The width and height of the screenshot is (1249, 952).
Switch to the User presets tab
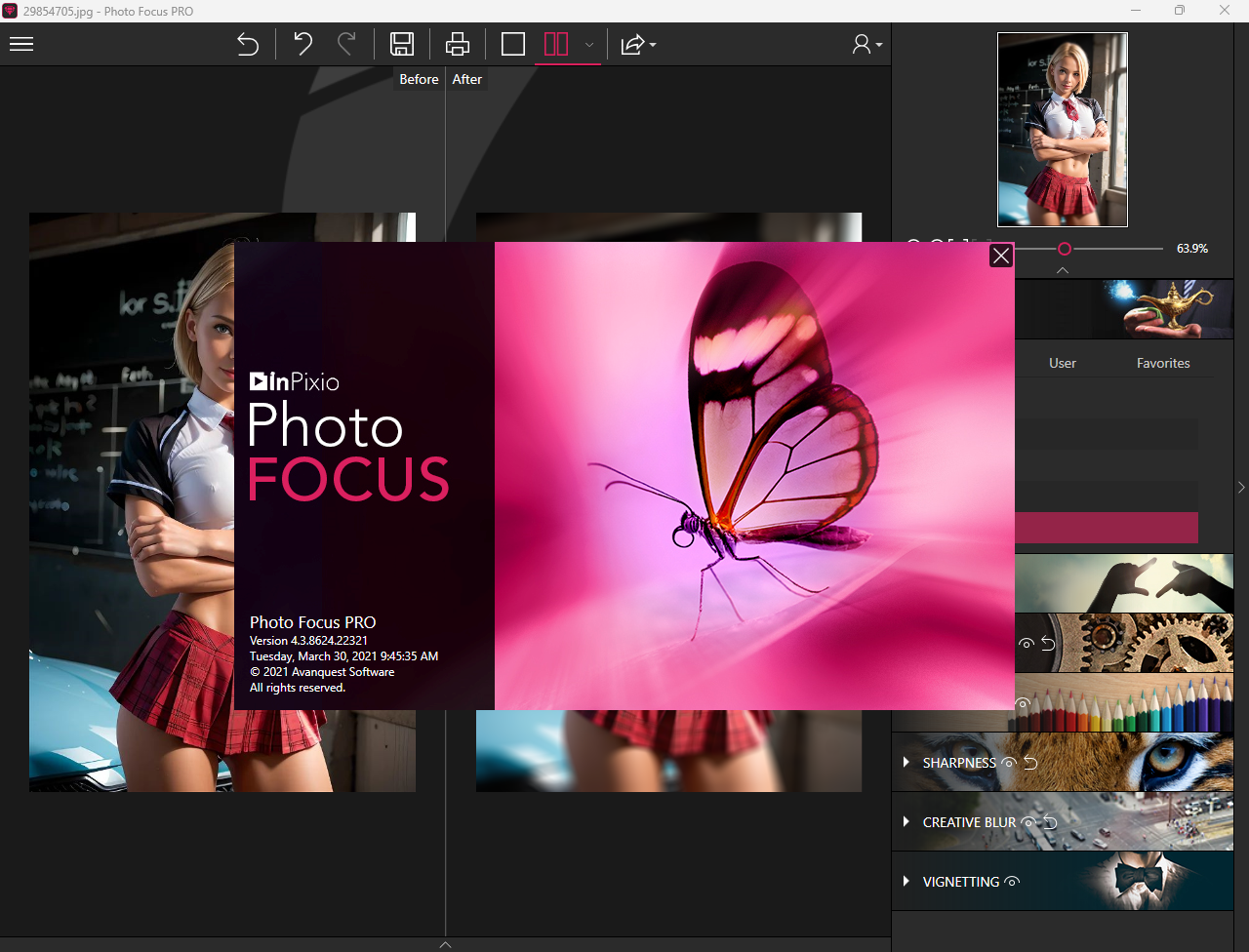pyautogui.click(x=1063, y=363)
